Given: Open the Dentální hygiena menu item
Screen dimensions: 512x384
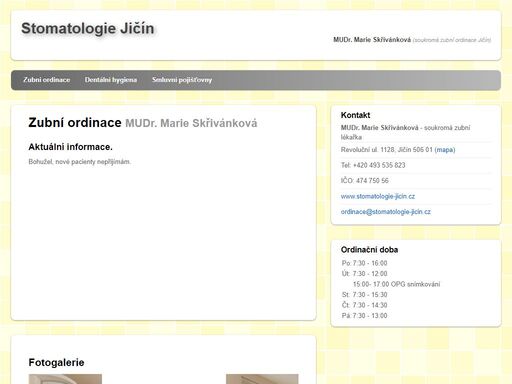Looking at the screenshot, I should tap(111, 80).
